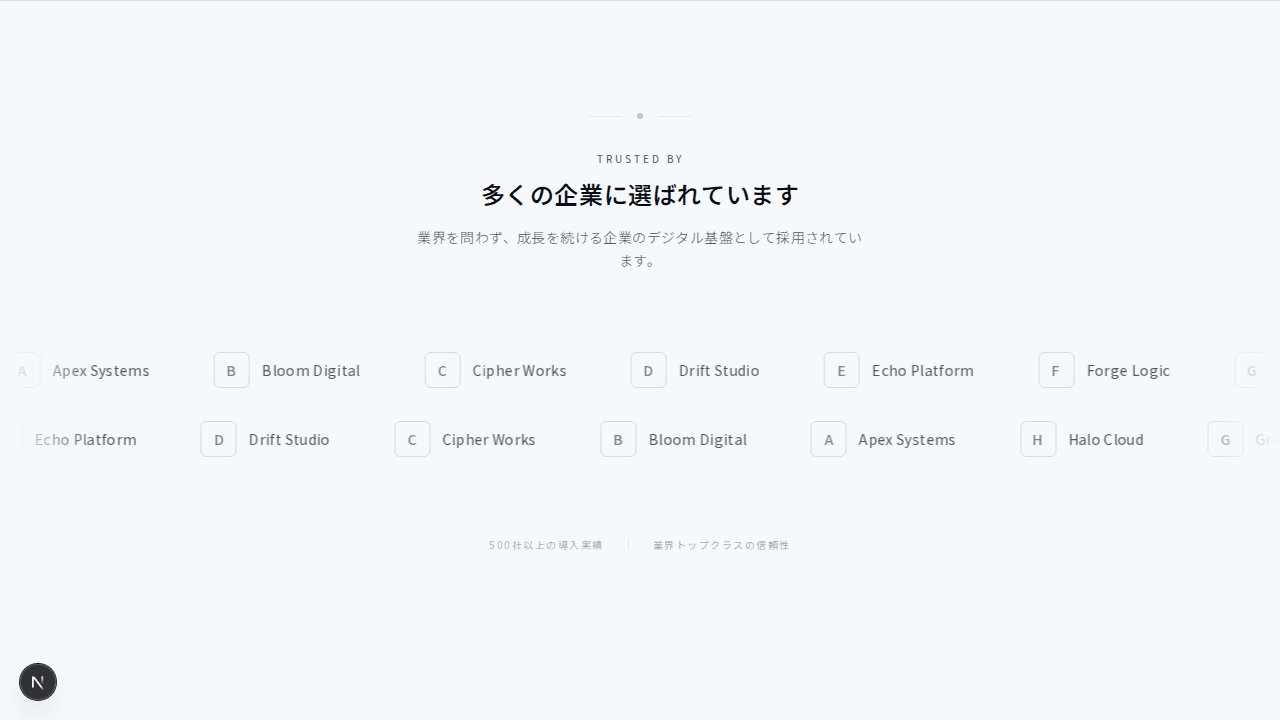This screenshot has width=1280, height=720.
Task: Click the heading 多くの企業に選ばれています
Action: pos(640,195)
